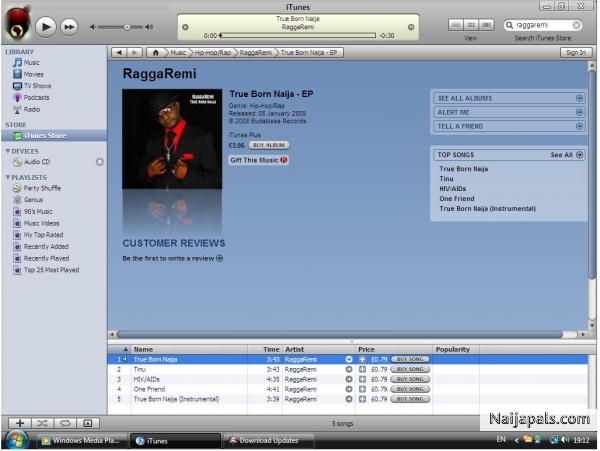
Task: Collapse the Devices section
Action: 8,151
